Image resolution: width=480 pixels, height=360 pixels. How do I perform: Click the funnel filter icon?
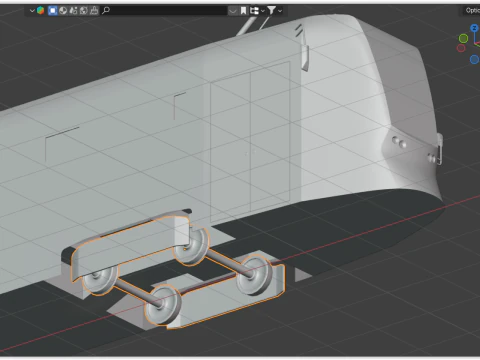click(x=272, y=11)
